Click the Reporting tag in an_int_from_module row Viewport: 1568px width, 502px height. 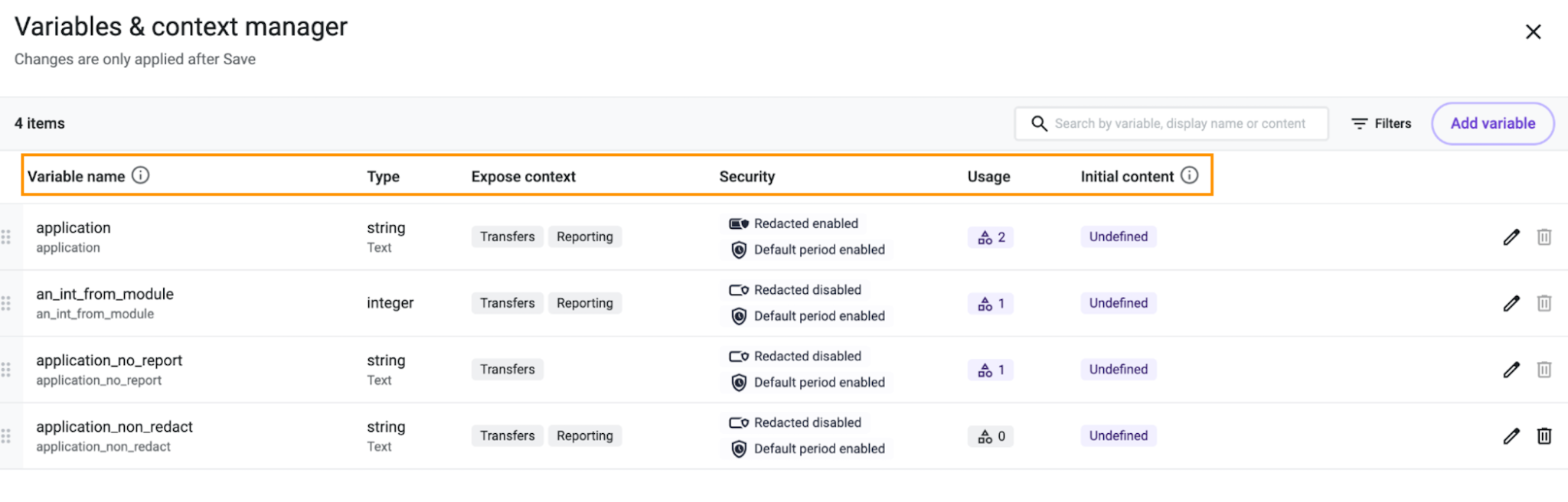coord(585,303)
